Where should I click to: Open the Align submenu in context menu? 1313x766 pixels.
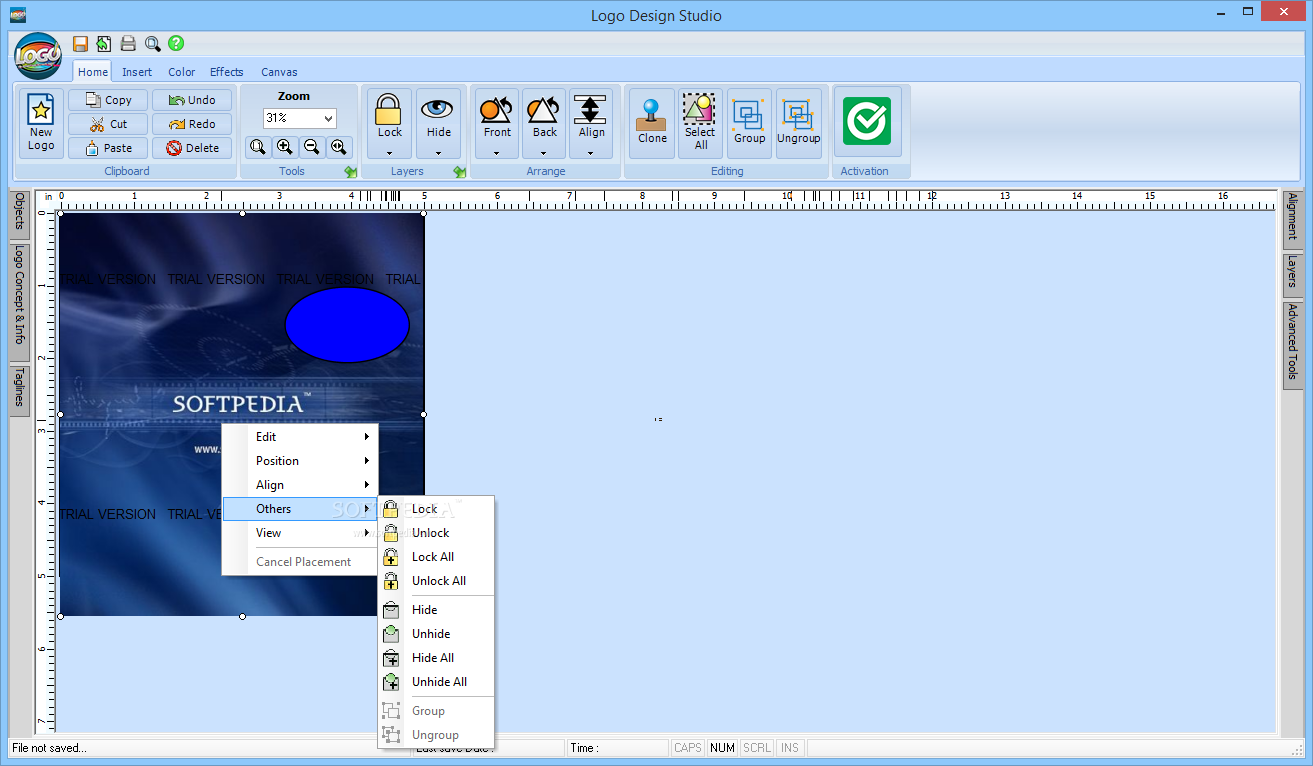(300, 485)
